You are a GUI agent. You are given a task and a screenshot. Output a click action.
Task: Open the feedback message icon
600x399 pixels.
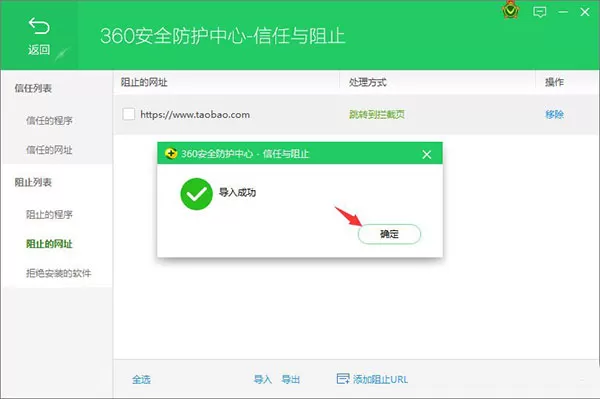tap(540, 12)
